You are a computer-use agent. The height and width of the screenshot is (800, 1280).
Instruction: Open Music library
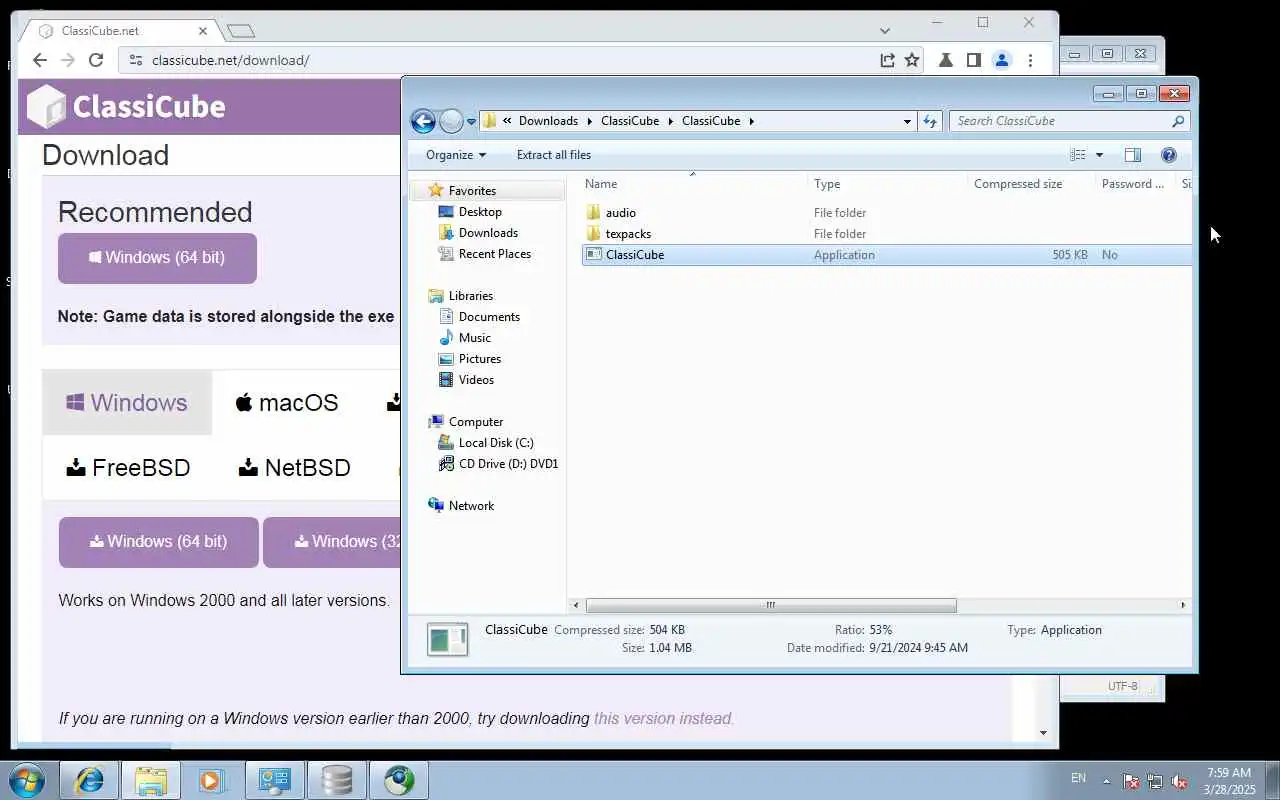pyautogui.click(x=474, y=338)
